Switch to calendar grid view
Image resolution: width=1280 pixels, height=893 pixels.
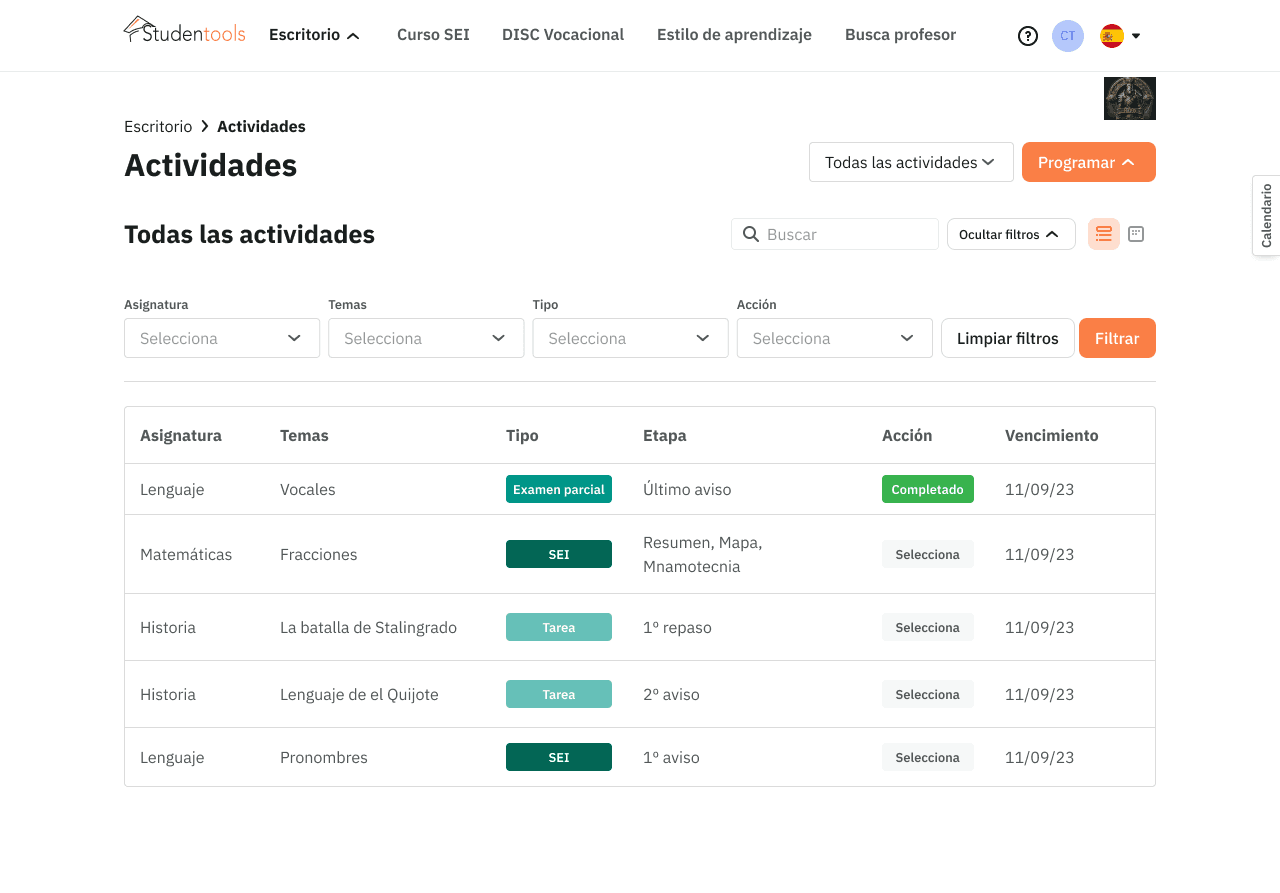tap(1136, 234)
